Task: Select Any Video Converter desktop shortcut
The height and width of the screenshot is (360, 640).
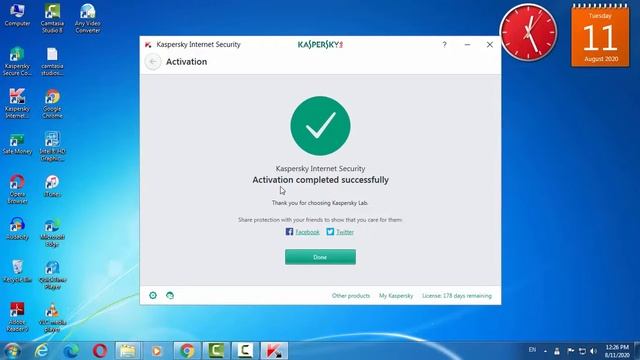Action: point(88,18)
